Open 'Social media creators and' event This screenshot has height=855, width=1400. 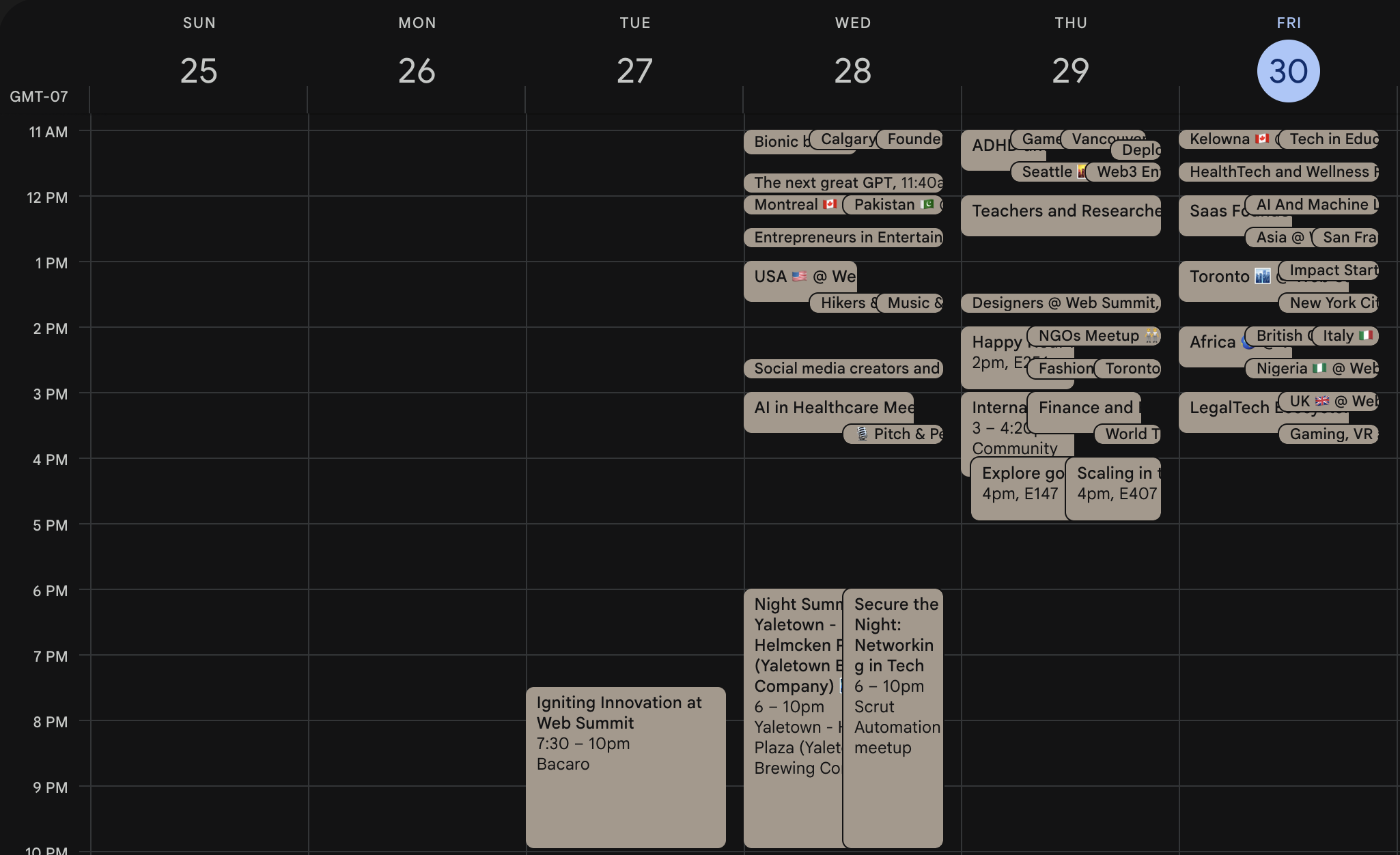[x=843, y=368]
